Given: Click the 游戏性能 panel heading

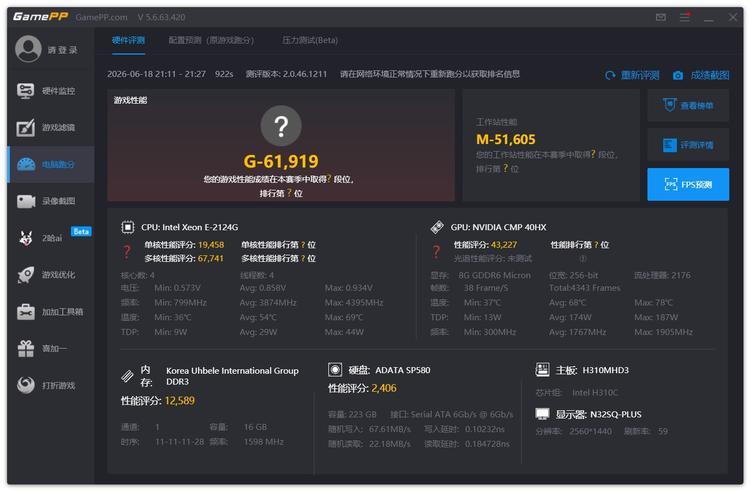Looking at the screenshot, I should pos(130,100).
